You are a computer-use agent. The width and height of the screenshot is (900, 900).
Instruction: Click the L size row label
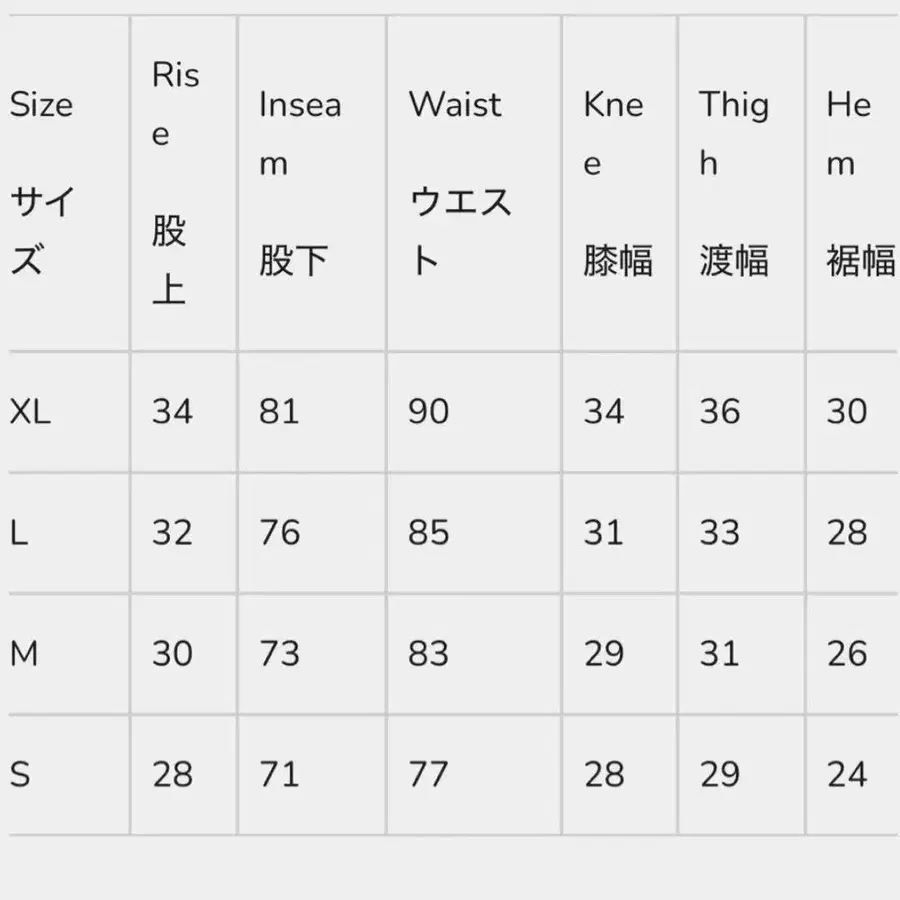click(x=19, y=533)
